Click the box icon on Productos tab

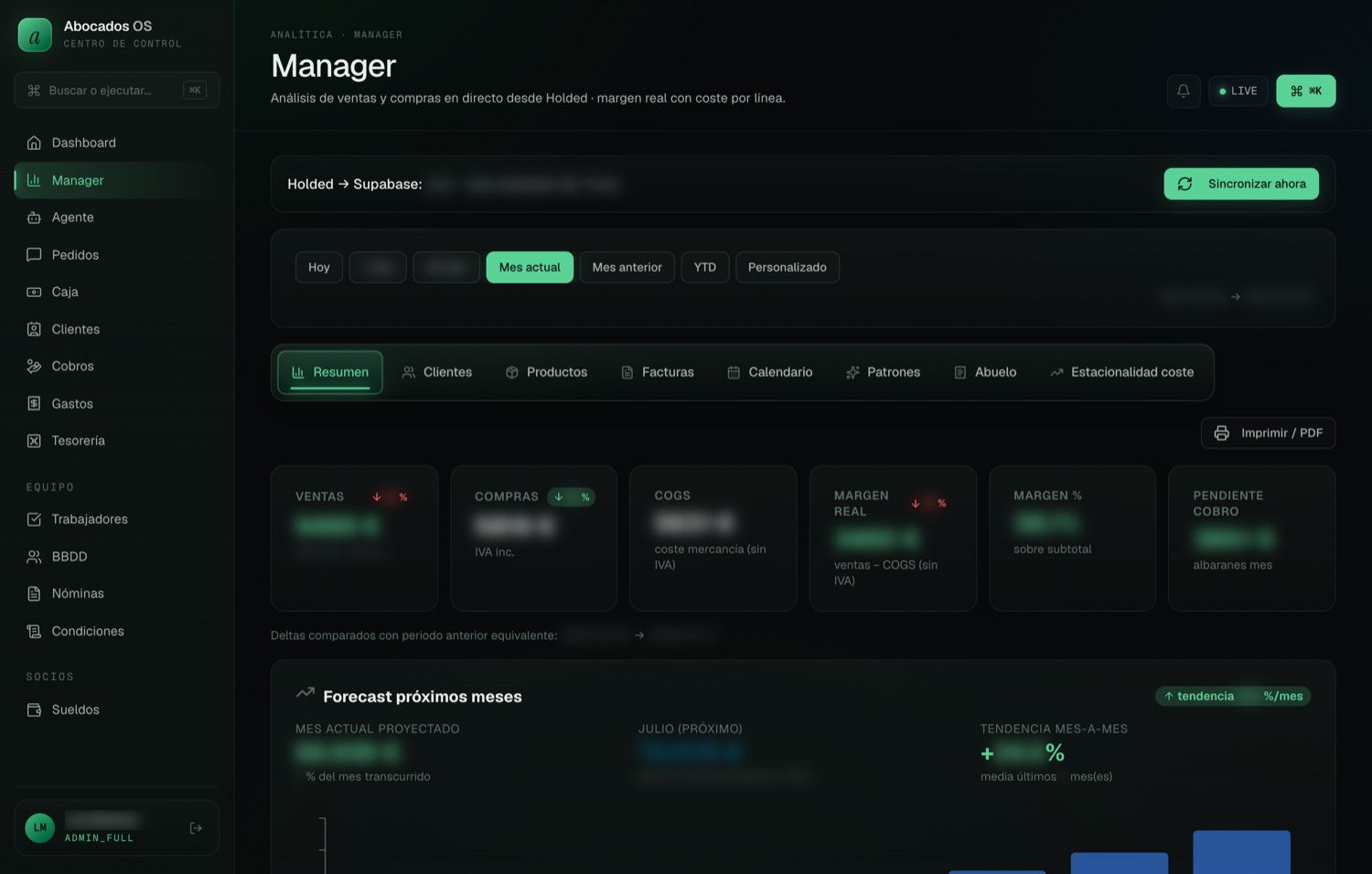coord(512,372)
